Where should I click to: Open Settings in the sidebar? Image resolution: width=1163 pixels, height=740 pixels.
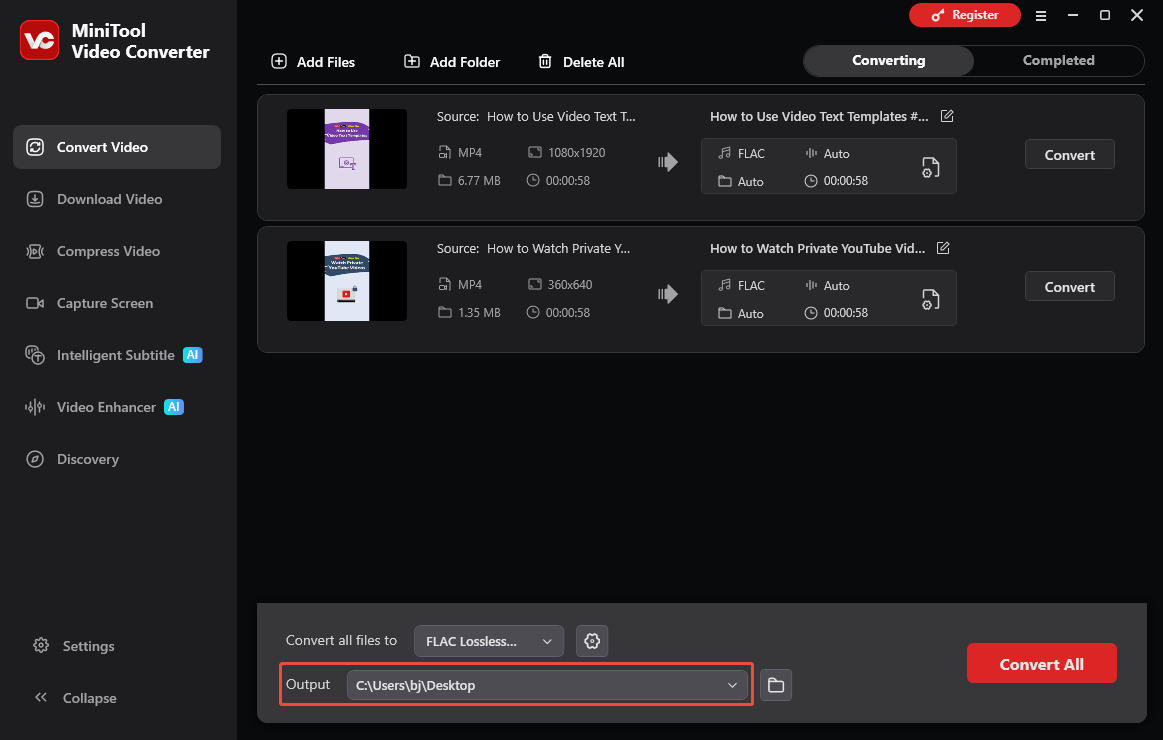pos(74,646)
